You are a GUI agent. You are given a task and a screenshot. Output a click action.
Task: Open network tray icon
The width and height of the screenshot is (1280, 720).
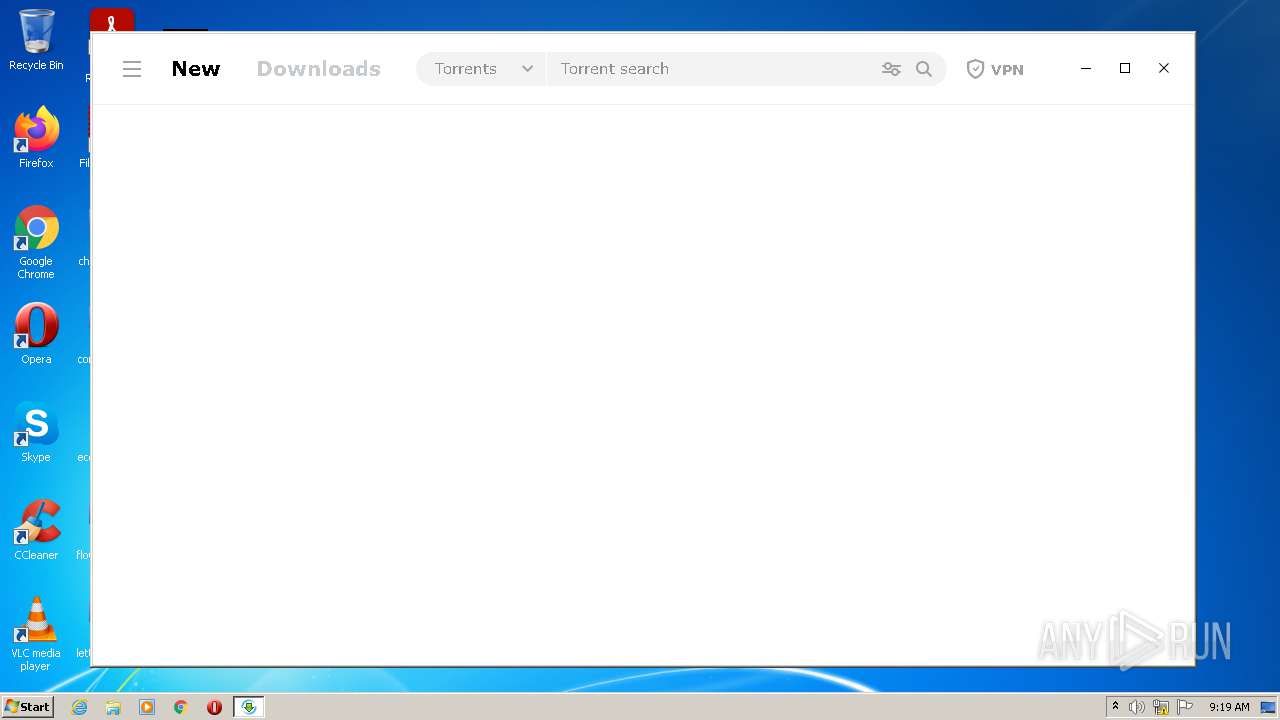1161,707
